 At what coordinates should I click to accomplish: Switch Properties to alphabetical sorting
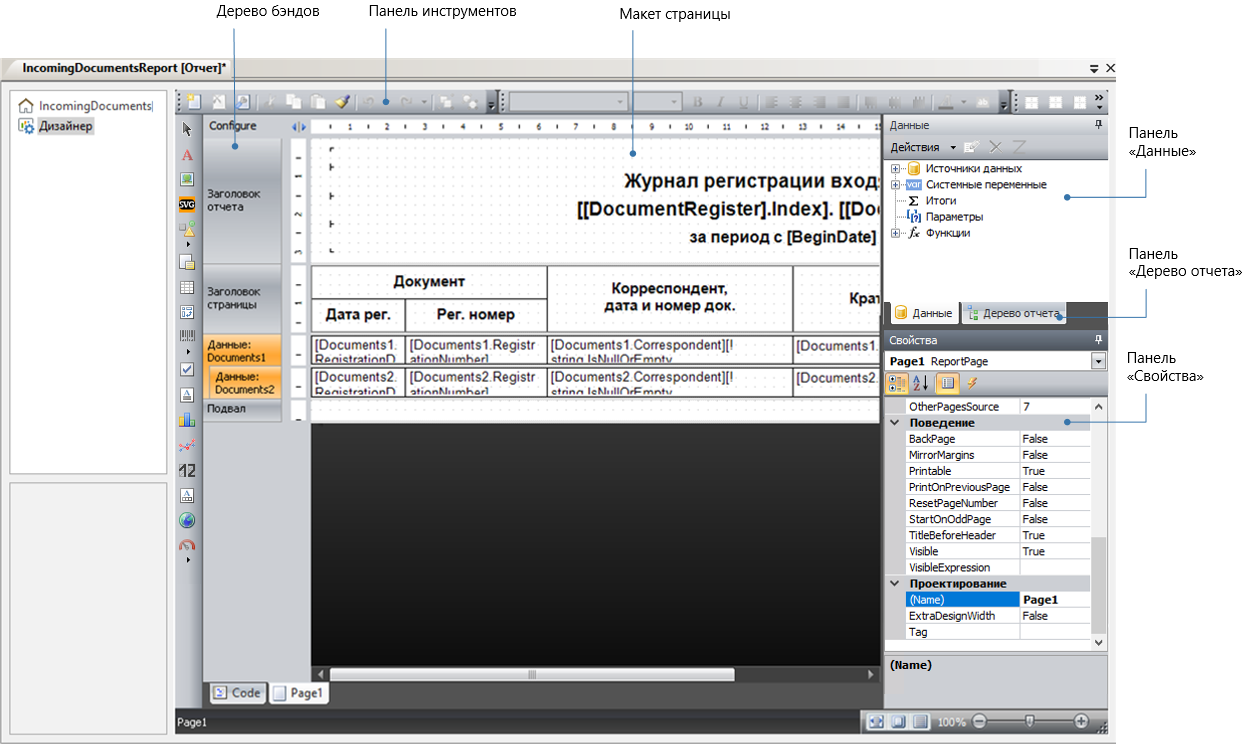pyautogui.click(x=922, y=383)
